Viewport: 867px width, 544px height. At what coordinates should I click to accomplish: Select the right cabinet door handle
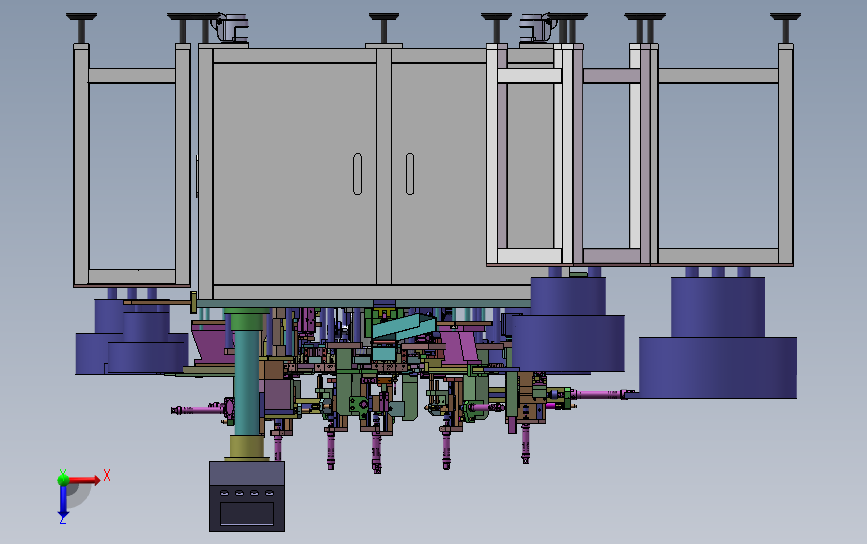point(410,174)
